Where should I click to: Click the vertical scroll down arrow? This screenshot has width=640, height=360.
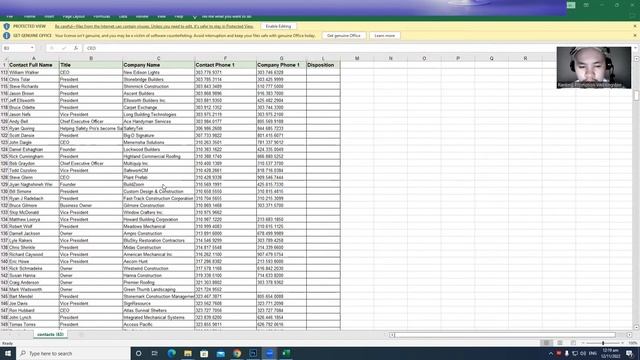pos(636,327)
